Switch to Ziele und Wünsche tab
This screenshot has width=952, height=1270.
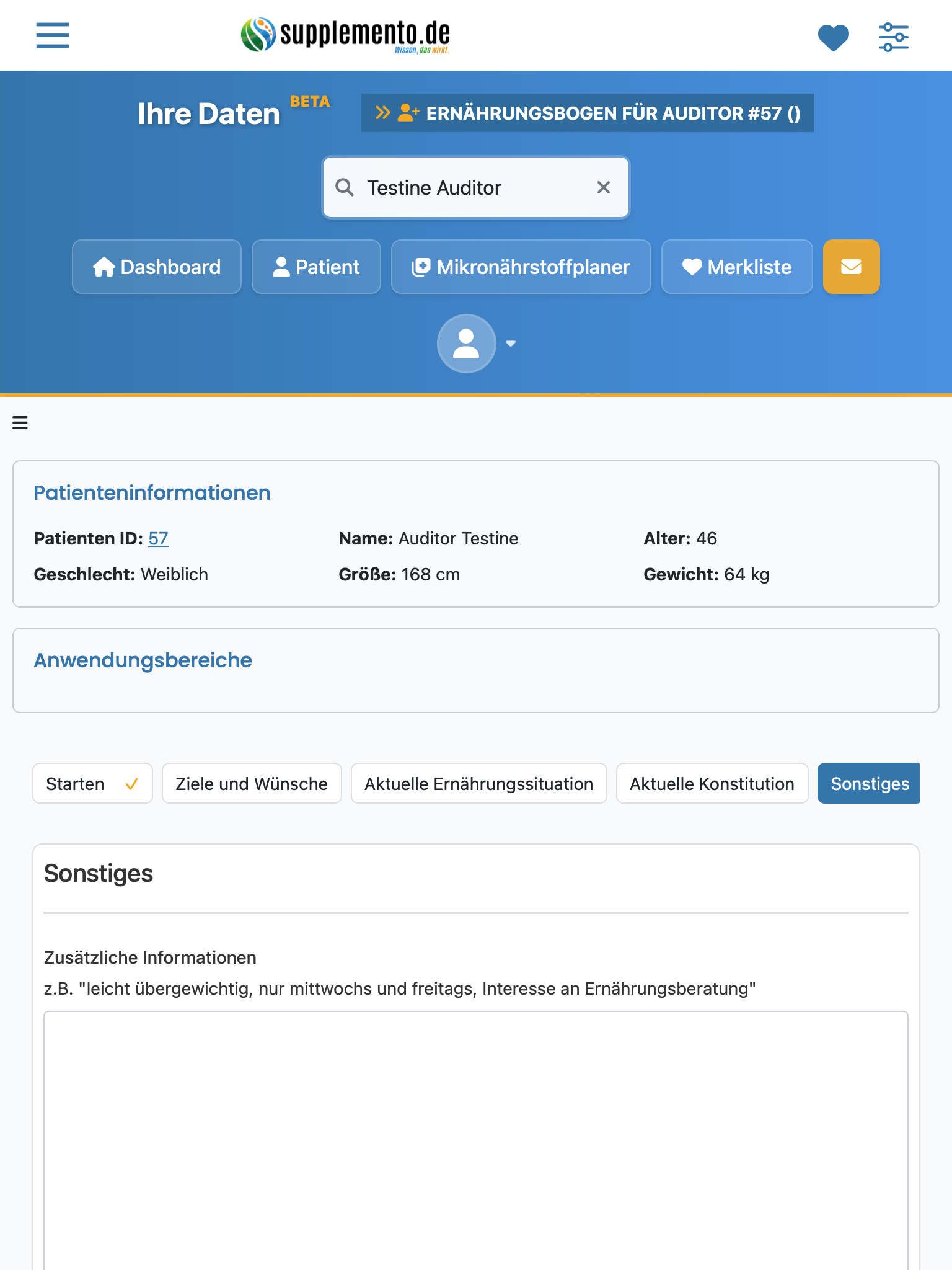252,783
